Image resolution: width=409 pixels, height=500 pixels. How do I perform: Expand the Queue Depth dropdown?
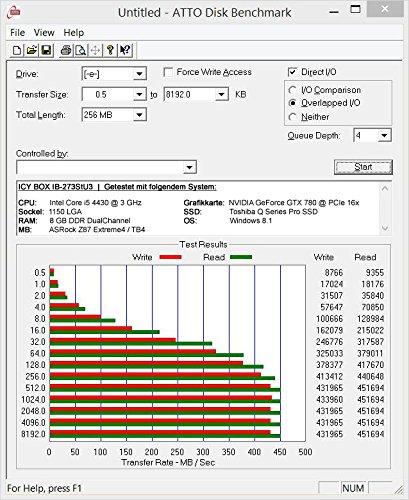pyautogui.click(x=384, y=136)
